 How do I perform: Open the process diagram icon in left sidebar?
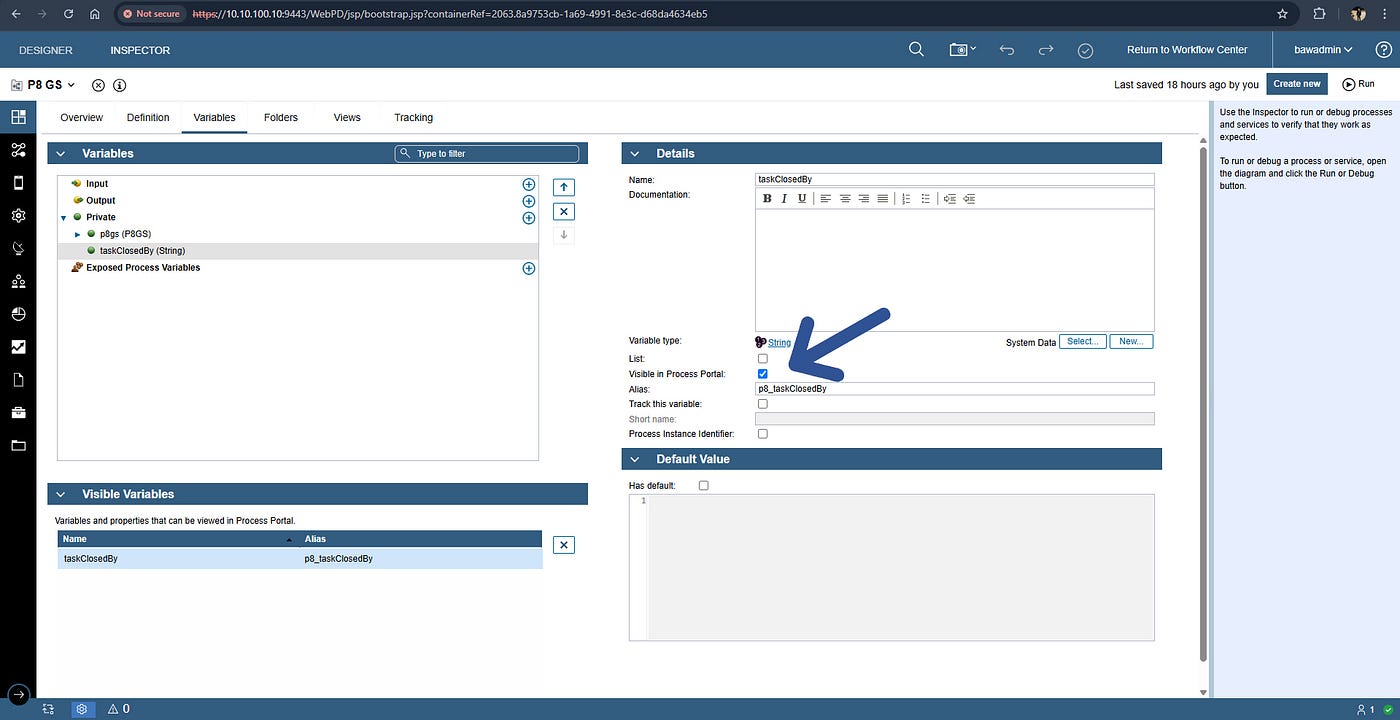click(x=18, y=150)
